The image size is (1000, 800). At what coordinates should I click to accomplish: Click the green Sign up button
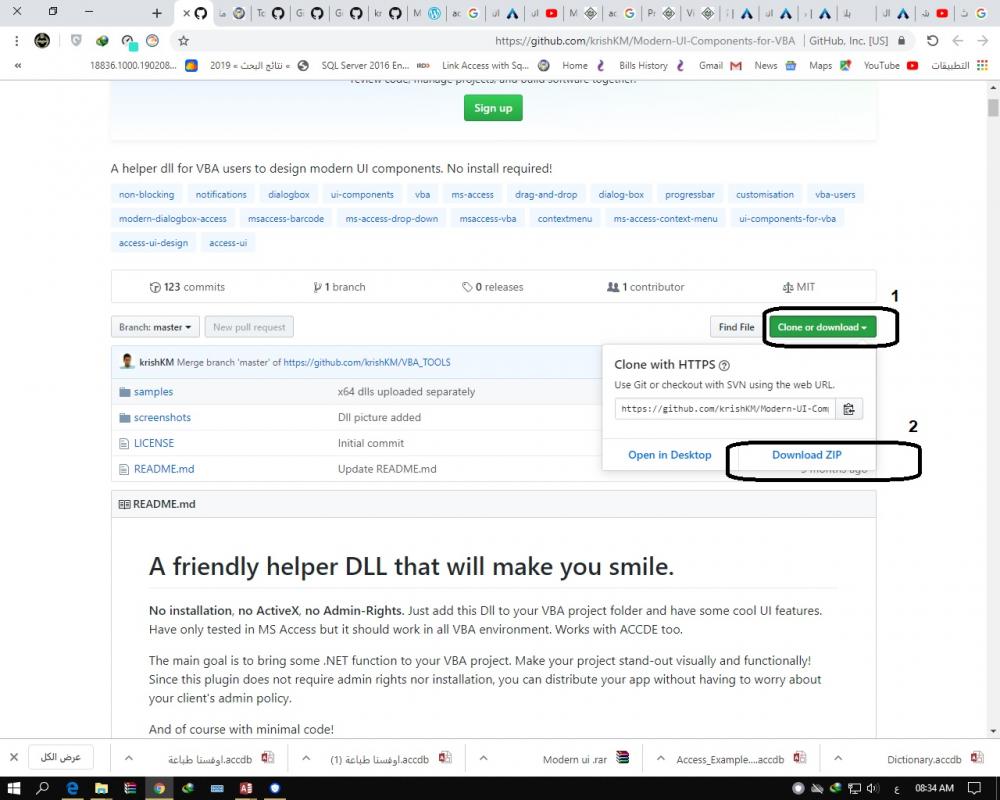(493, 108)
